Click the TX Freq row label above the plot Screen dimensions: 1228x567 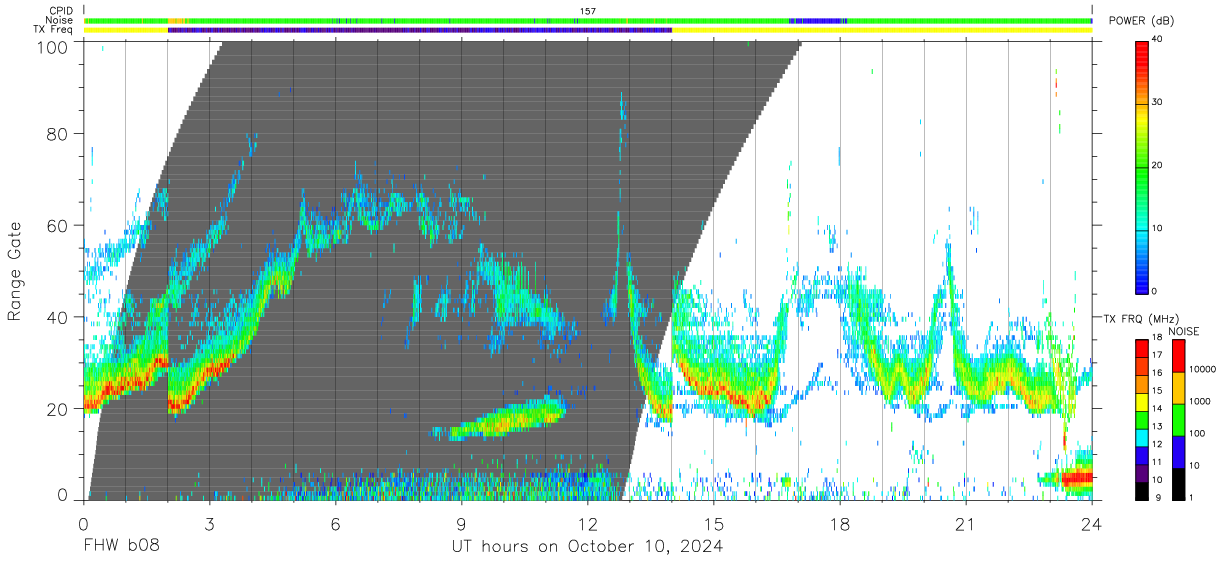click(x=53, y=30)
